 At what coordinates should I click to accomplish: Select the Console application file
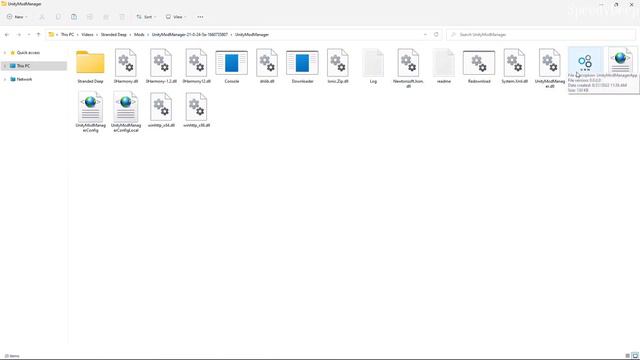point(231,67)
